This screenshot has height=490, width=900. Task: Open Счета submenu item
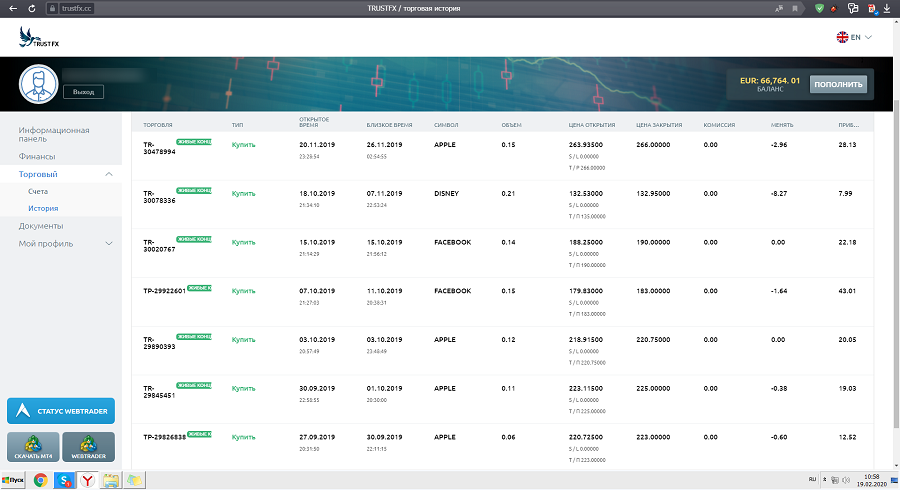(x=38, y=191)
